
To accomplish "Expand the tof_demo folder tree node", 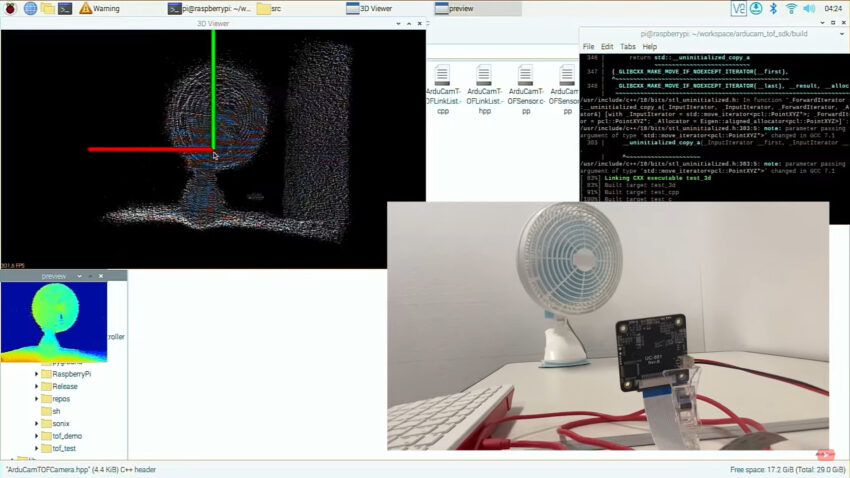I will coord(37,436).
